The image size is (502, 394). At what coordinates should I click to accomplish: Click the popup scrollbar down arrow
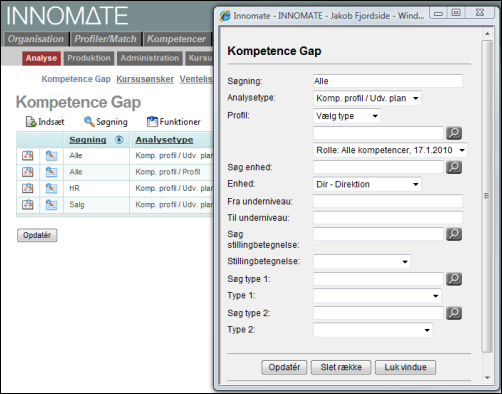click(487, 378)
